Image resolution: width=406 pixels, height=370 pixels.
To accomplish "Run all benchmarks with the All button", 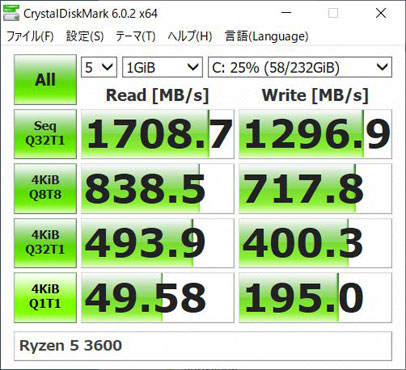I will tap(45, 80).
